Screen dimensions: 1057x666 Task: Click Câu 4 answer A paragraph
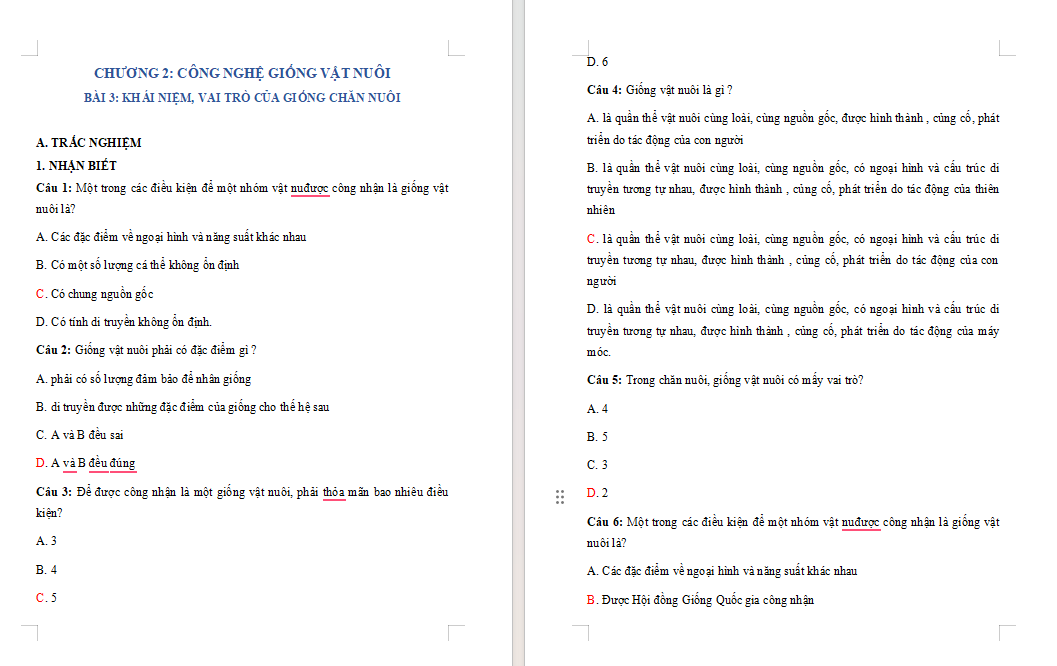[x=793, y=129]
